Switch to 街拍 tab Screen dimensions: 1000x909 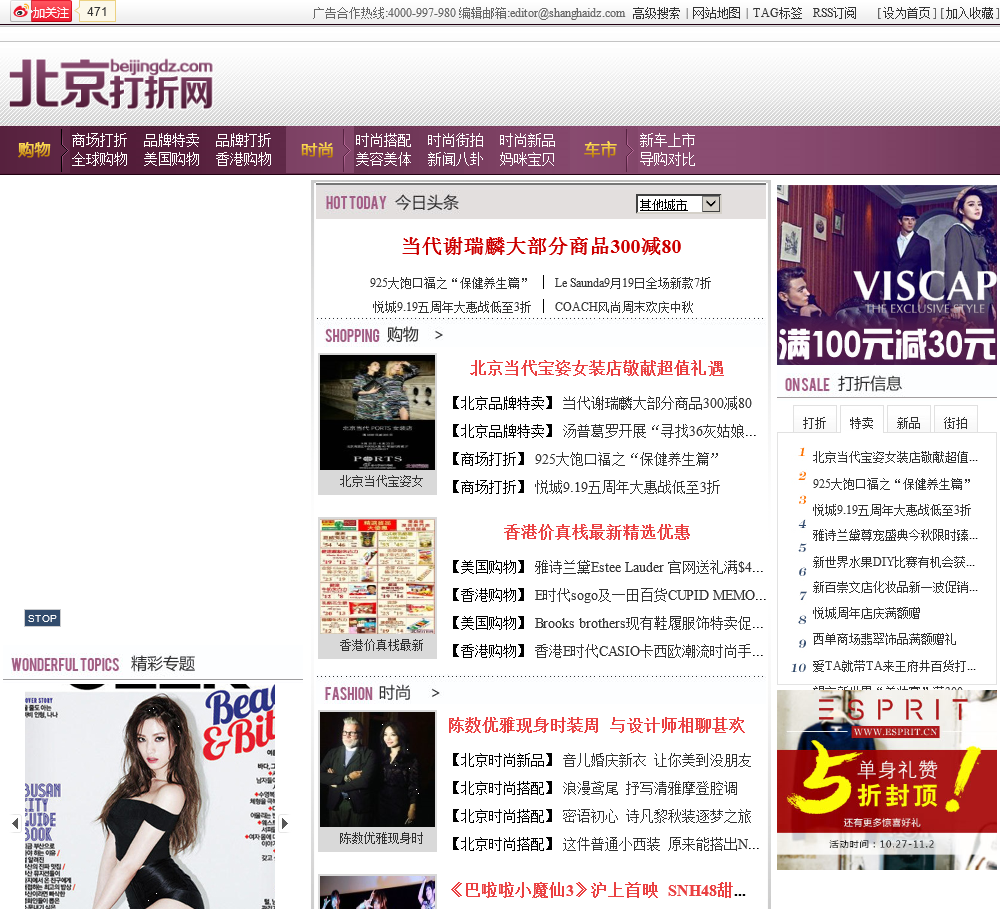tap(955, 422)
